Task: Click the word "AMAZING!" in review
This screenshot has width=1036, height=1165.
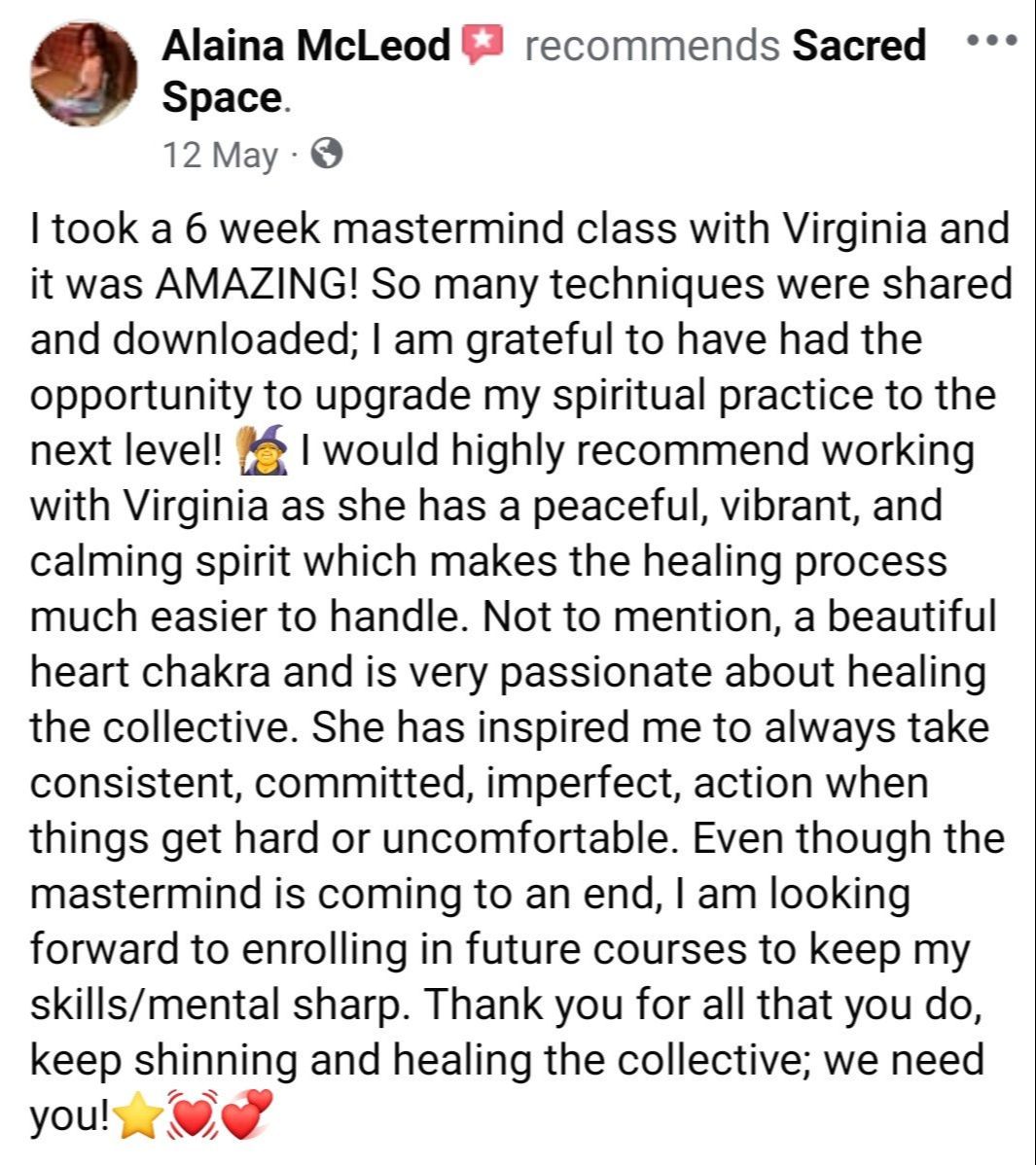Action: 256,284
